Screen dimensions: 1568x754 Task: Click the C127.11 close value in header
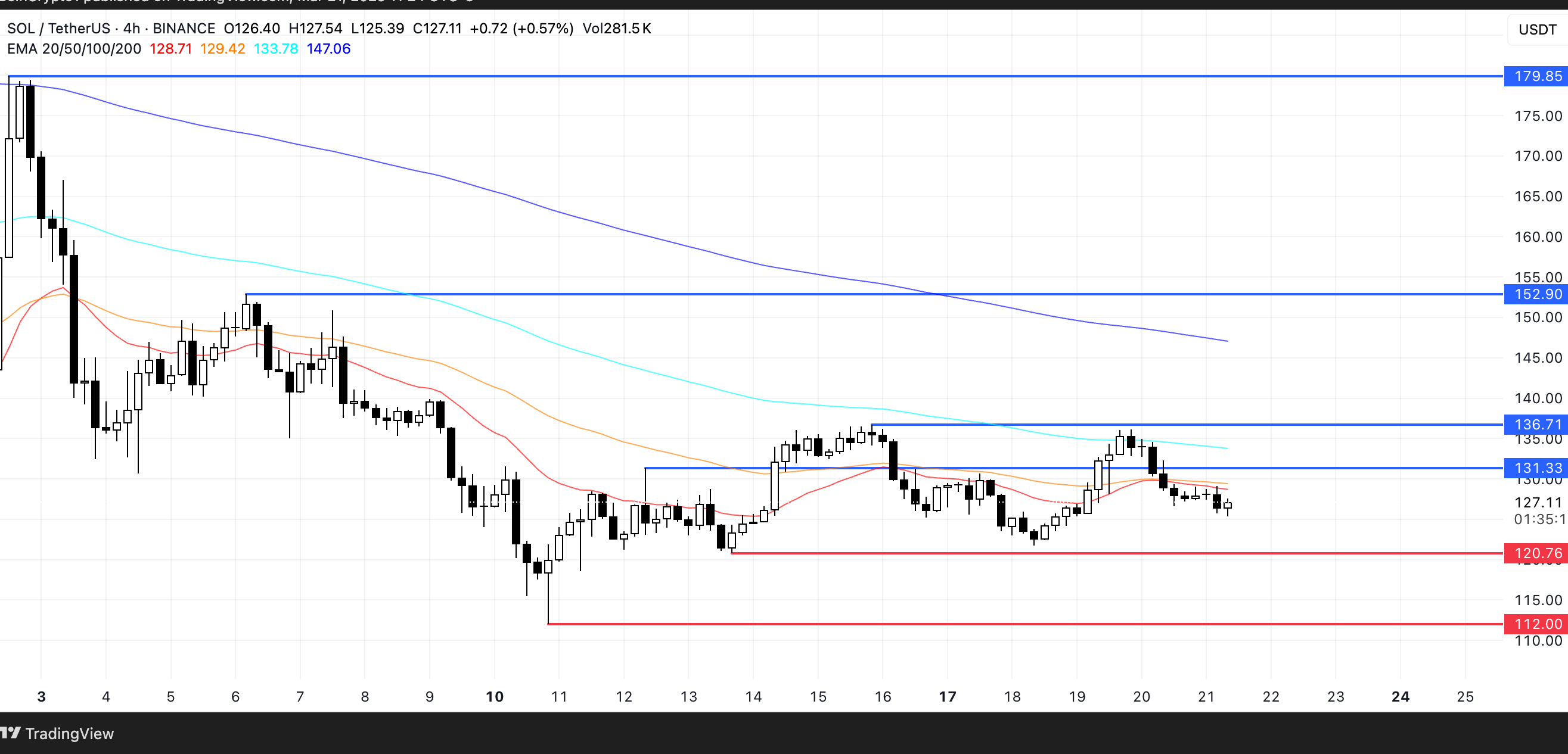pyautogui.click(x=437, y=29)
